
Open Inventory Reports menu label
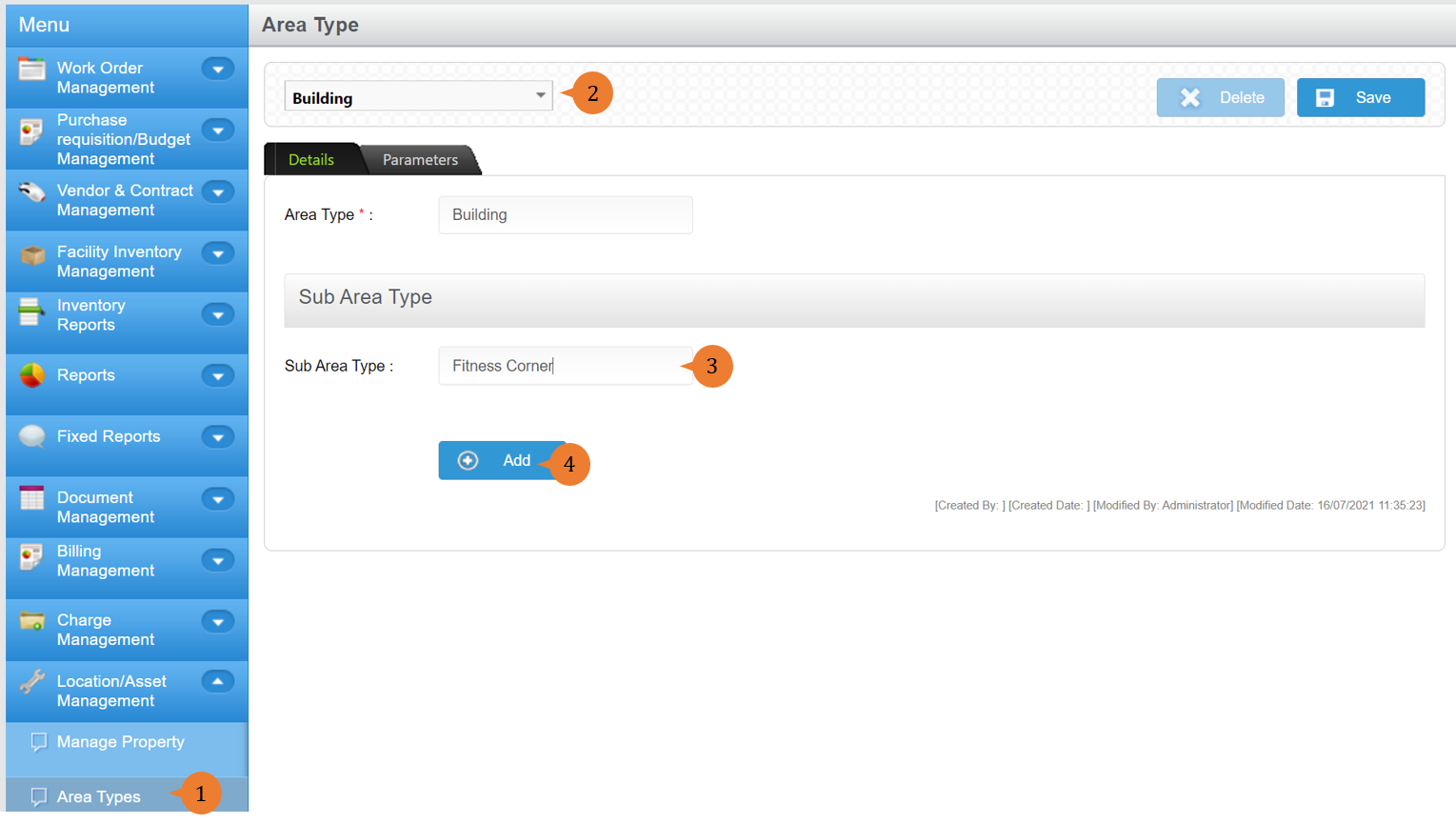click(x=90, y=315)
